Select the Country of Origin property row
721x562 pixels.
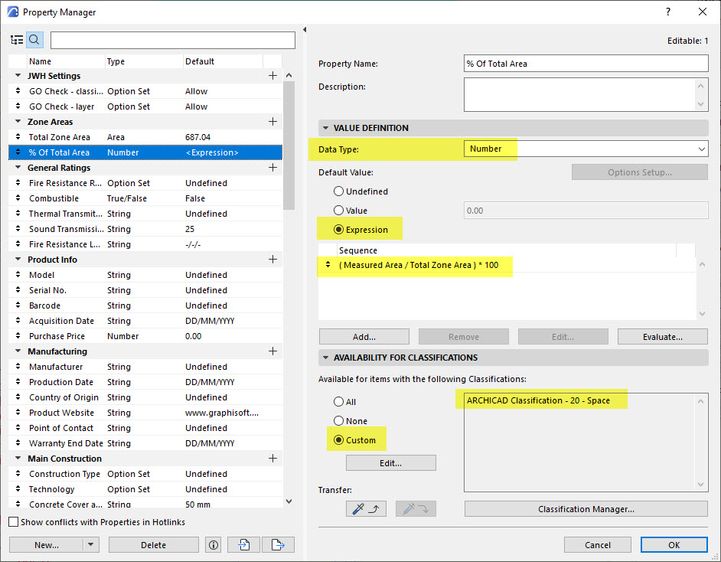pos(145,397)
